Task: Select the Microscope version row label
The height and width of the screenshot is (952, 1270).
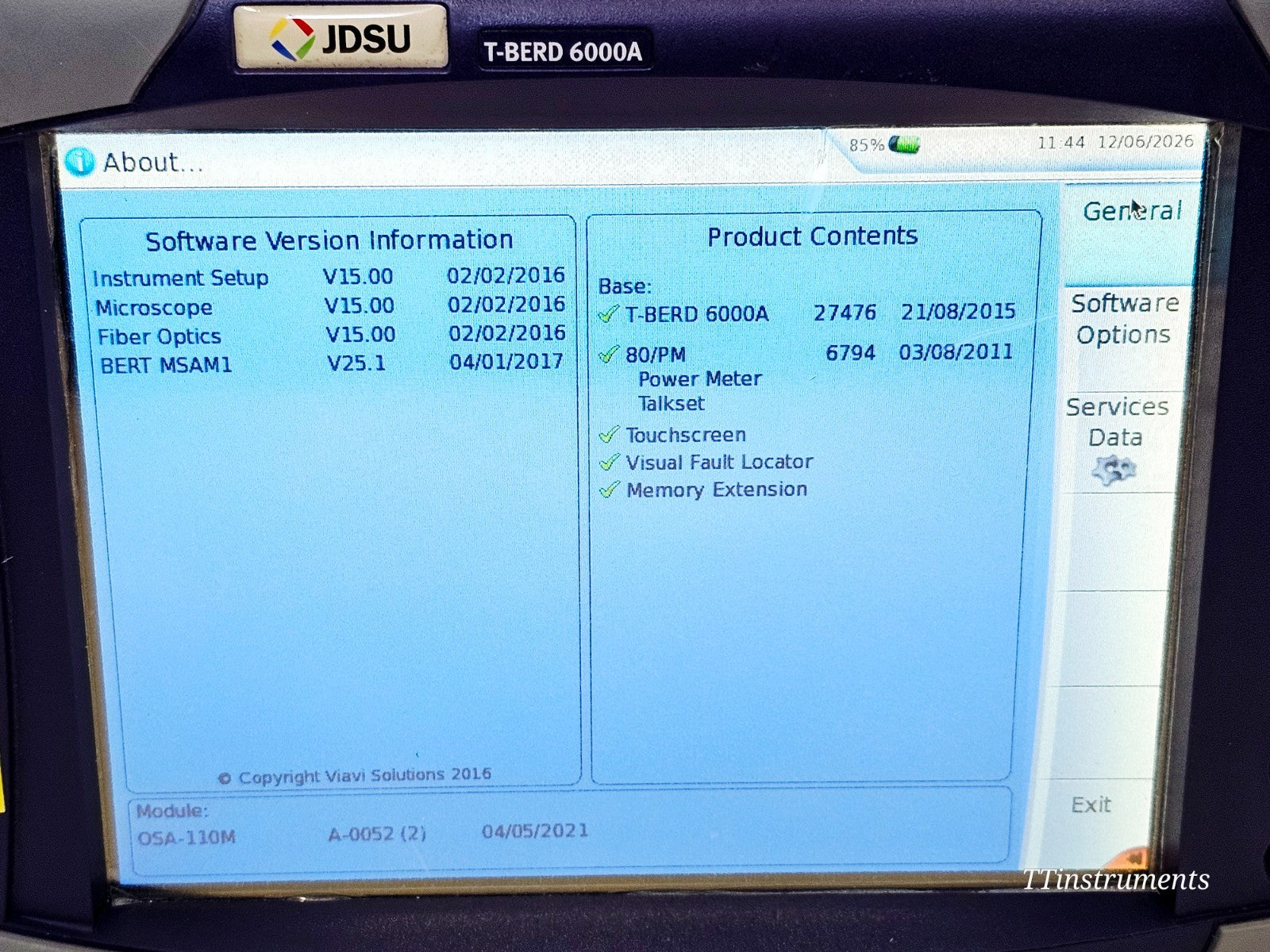Action: tap(154, 308)
